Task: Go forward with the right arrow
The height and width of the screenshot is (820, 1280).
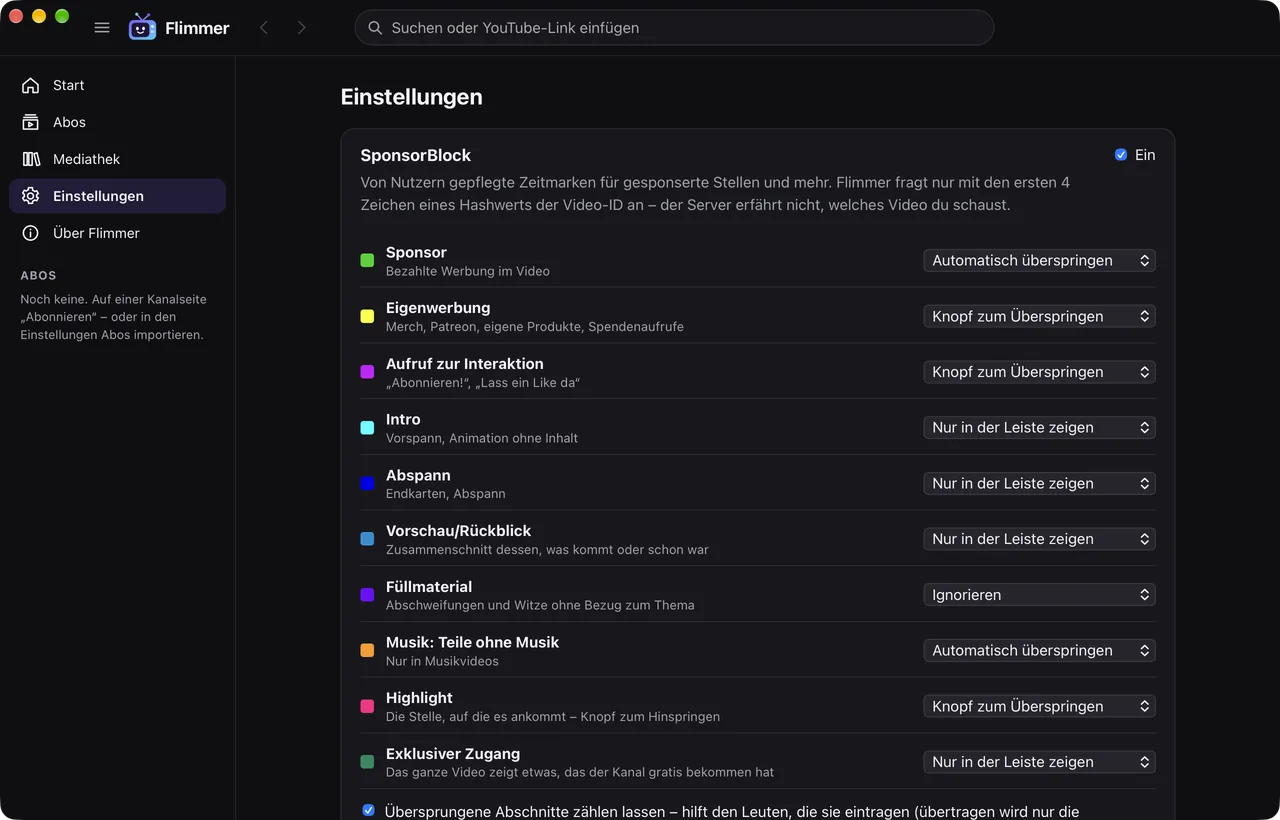Action: tap(301, 28)
